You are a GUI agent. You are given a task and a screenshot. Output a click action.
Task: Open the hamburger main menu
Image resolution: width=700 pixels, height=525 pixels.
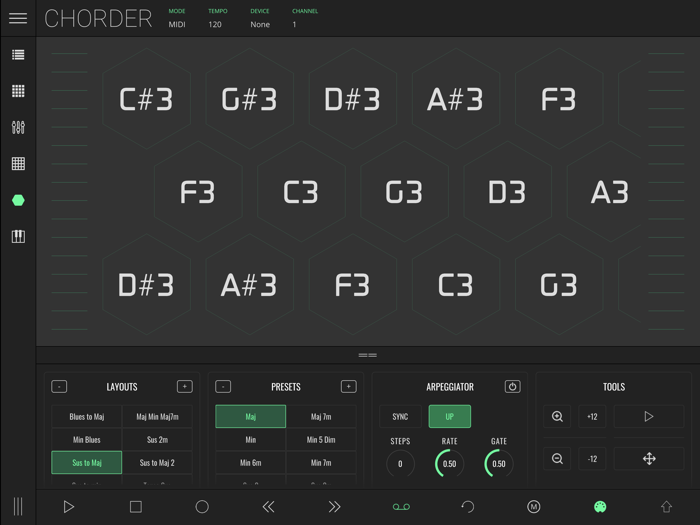click(x=18, y=18)
